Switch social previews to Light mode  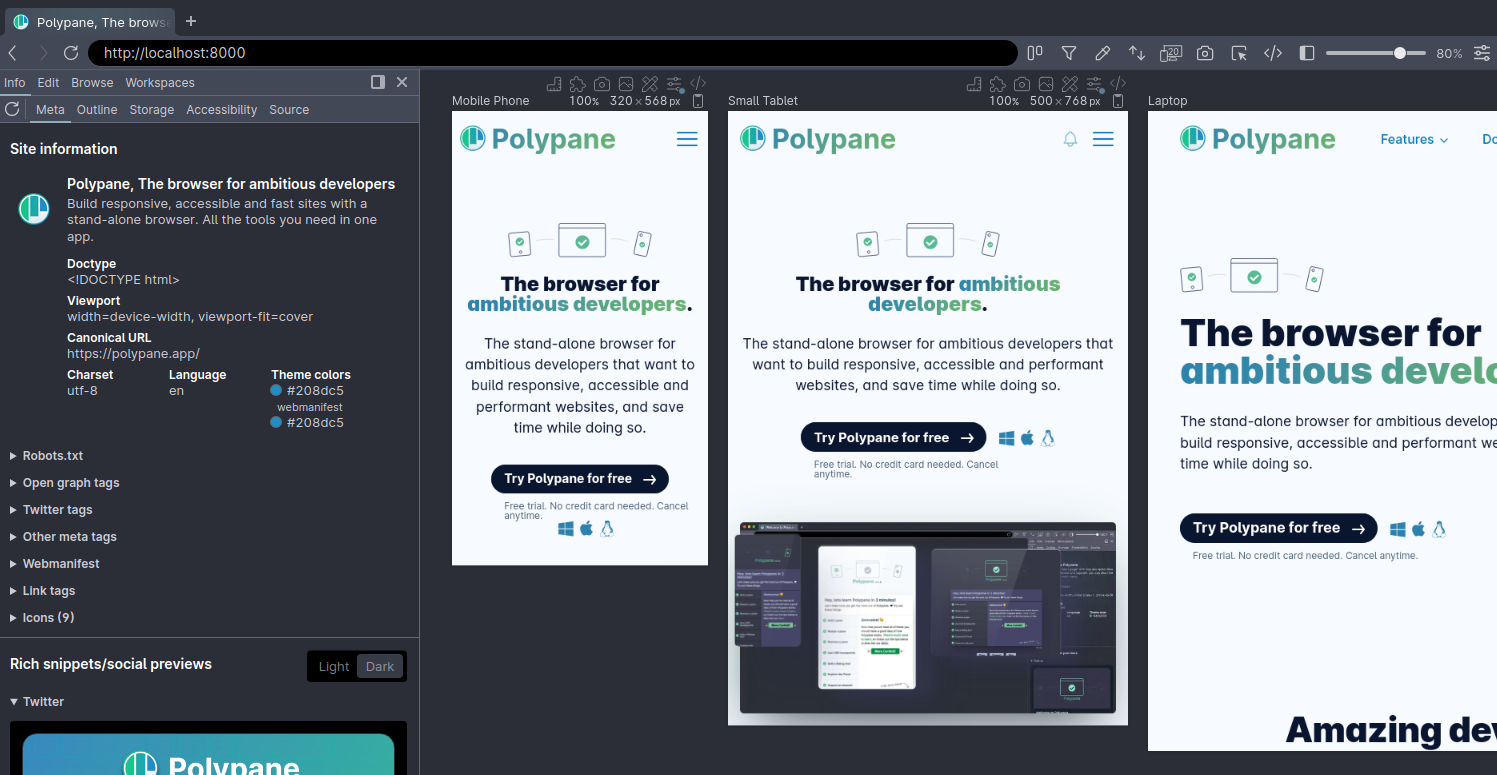[334, 667]
